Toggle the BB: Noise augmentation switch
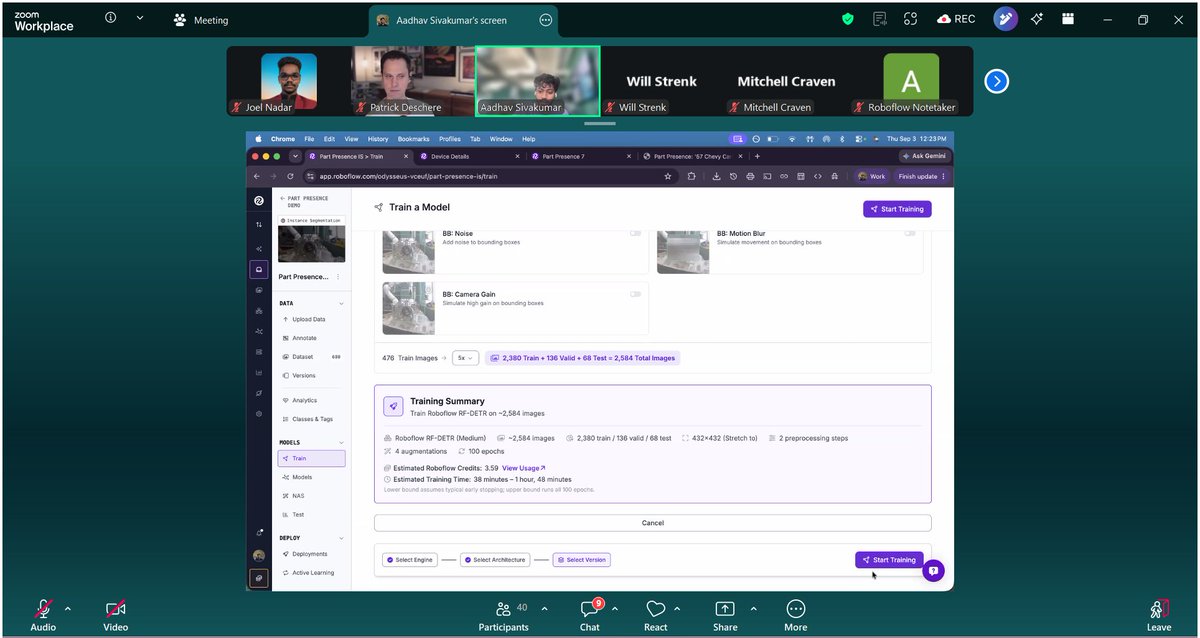Screen dimensions: 1200x638 635,233
